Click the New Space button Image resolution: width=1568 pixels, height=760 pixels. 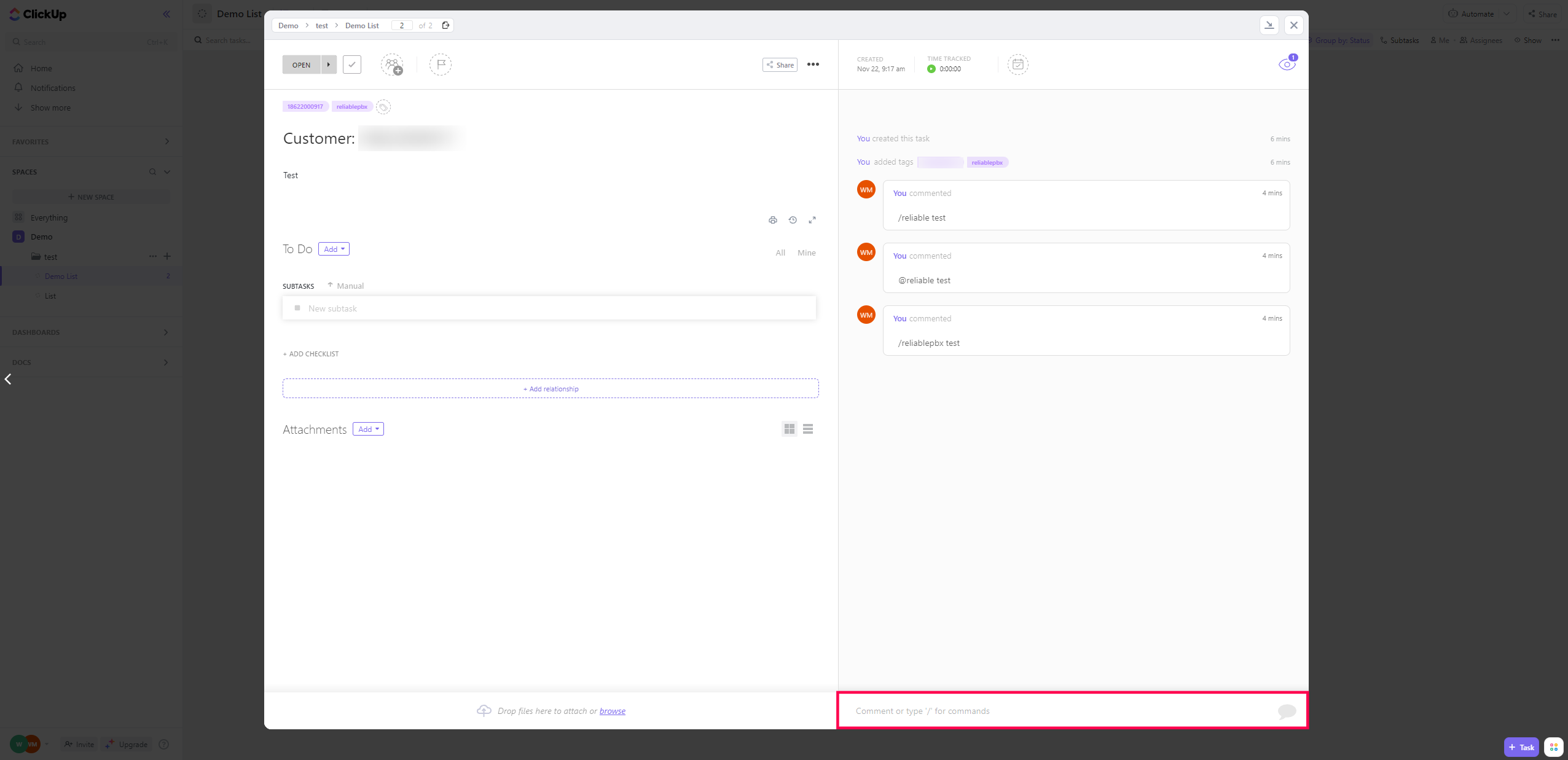pos(91,197)
